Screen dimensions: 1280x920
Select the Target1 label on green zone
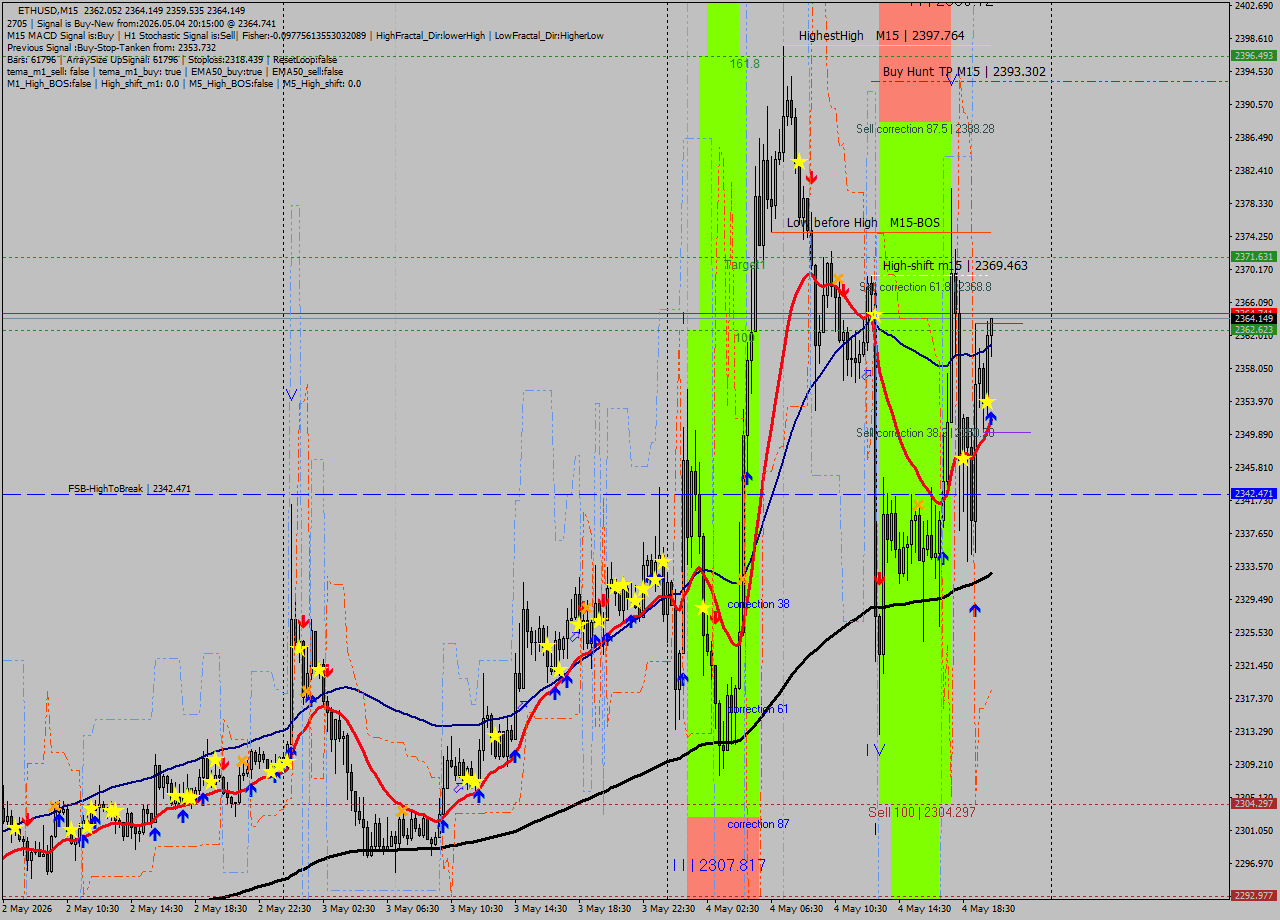click(744, 265)
